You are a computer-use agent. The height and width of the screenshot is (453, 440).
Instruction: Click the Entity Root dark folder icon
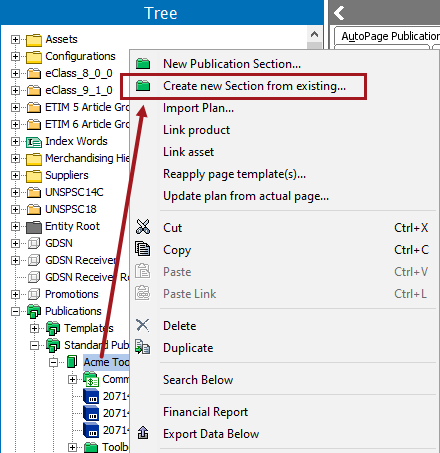tap(34, 227)
